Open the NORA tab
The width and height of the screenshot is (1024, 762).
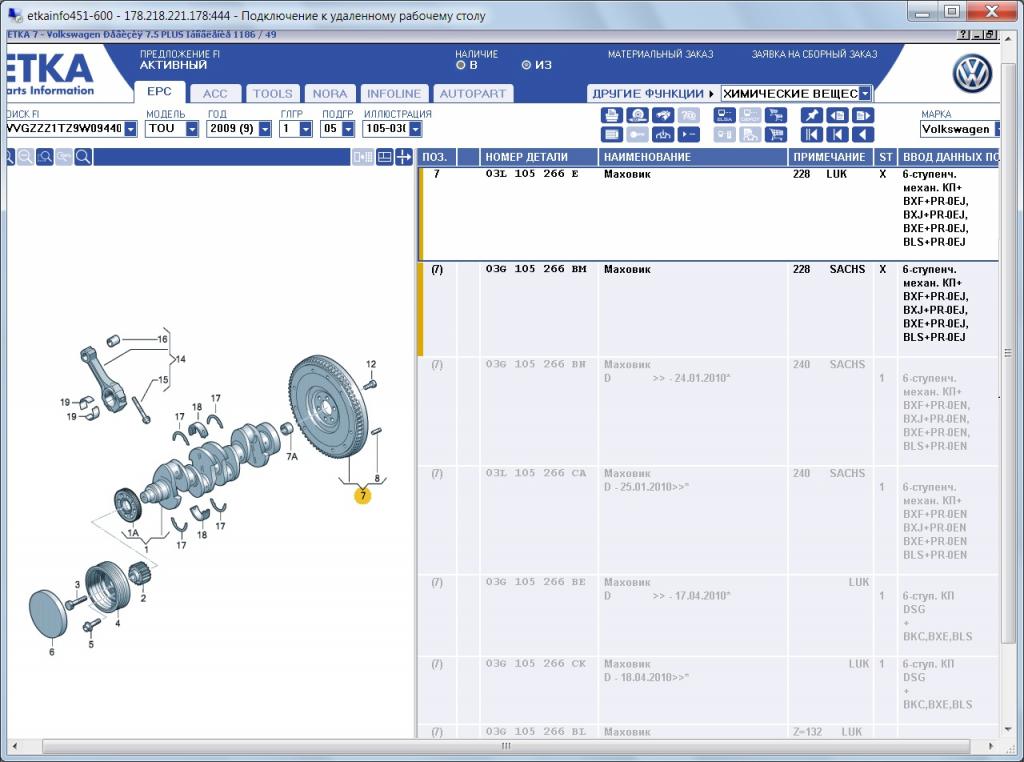pyautogui.click(x=330, y=93)
